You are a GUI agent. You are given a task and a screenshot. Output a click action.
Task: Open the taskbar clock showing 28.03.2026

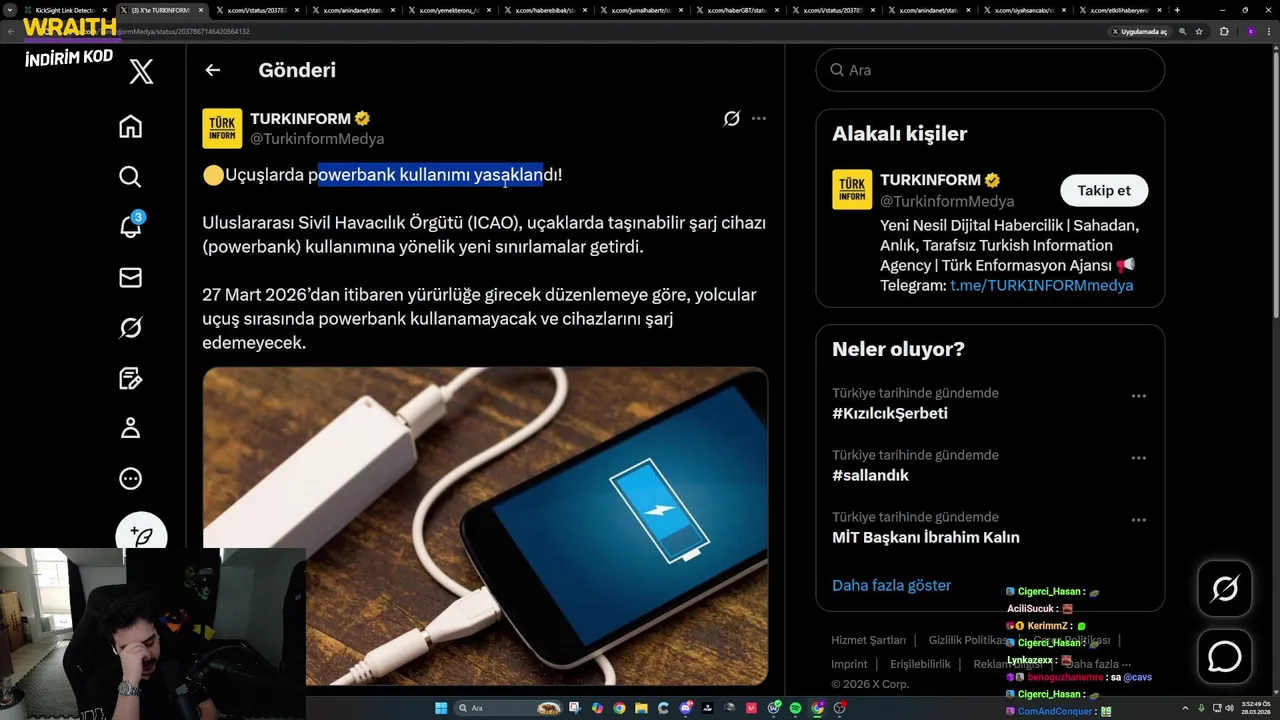(1256, 708)
